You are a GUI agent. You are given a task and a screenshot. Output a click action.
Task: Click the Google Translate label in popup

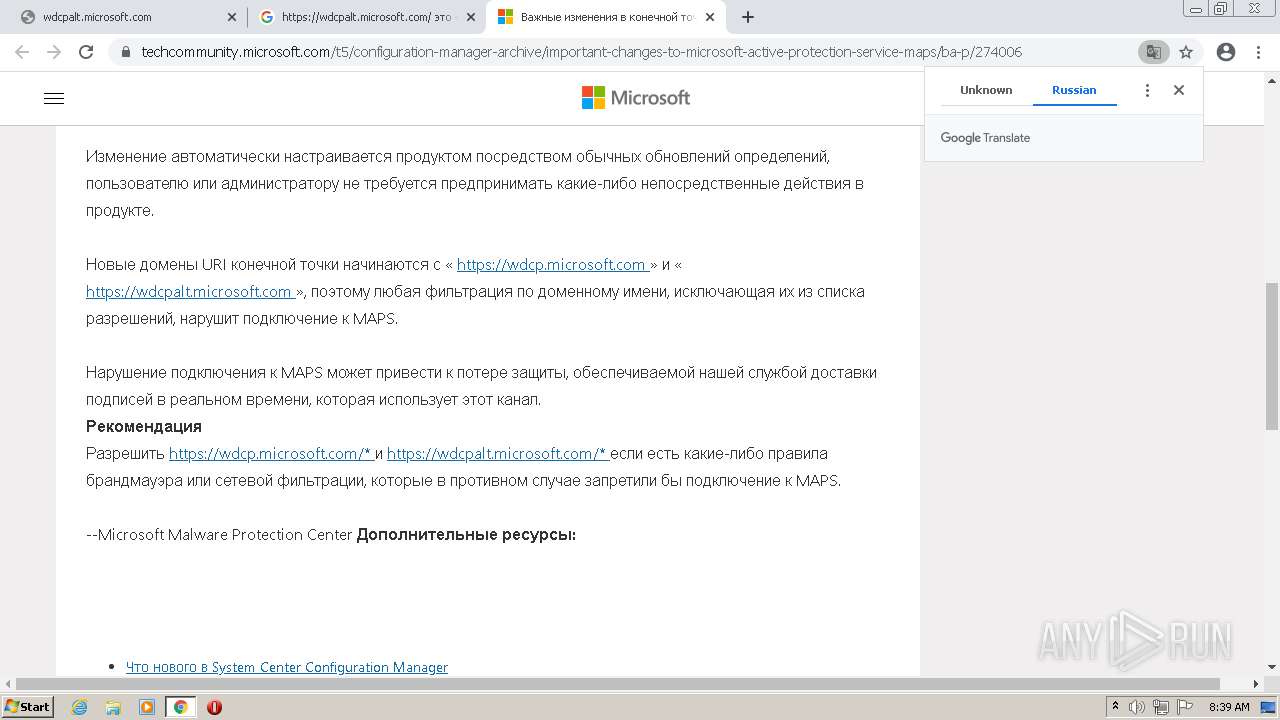pos(985,138)
